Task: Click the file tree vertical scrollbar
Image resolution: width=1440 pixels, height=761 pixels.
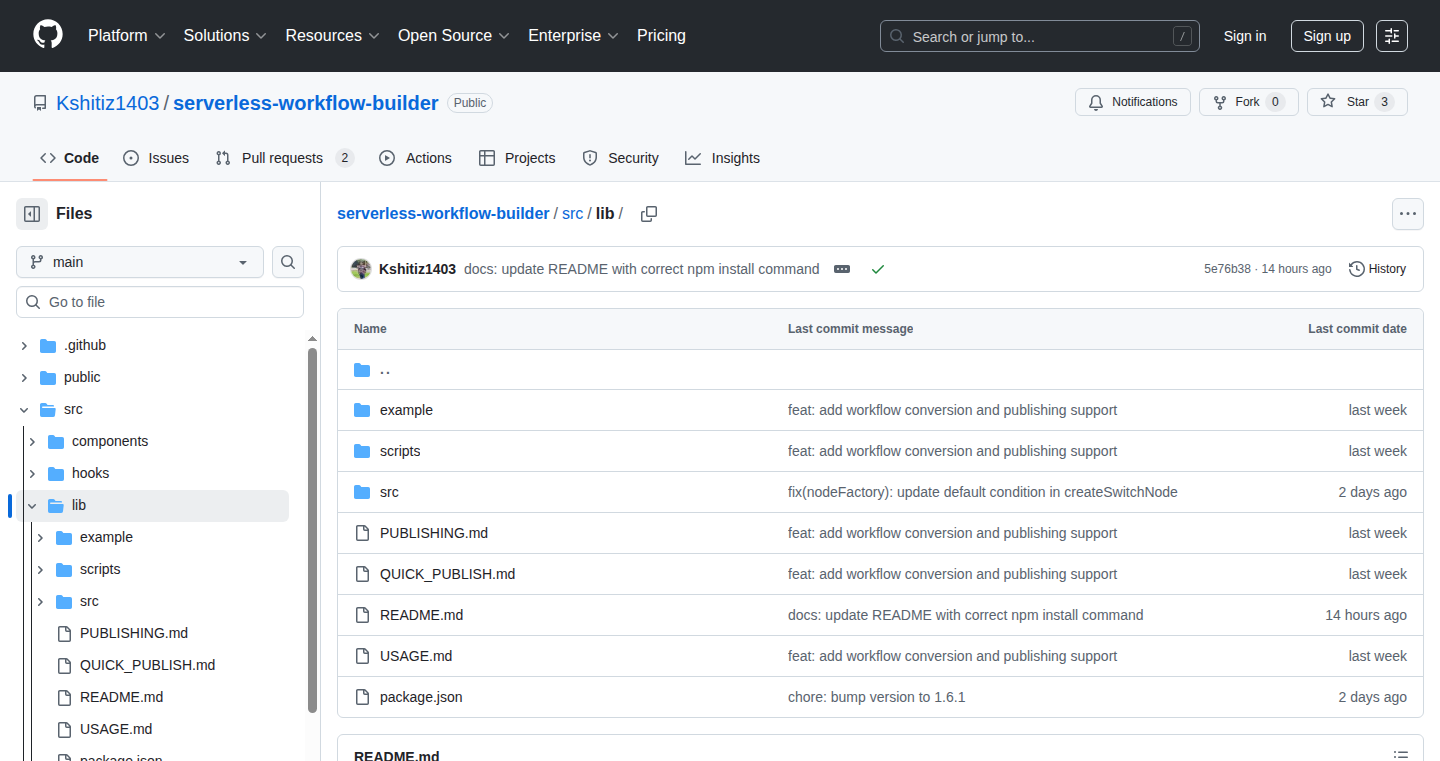Action: [312, 530]
